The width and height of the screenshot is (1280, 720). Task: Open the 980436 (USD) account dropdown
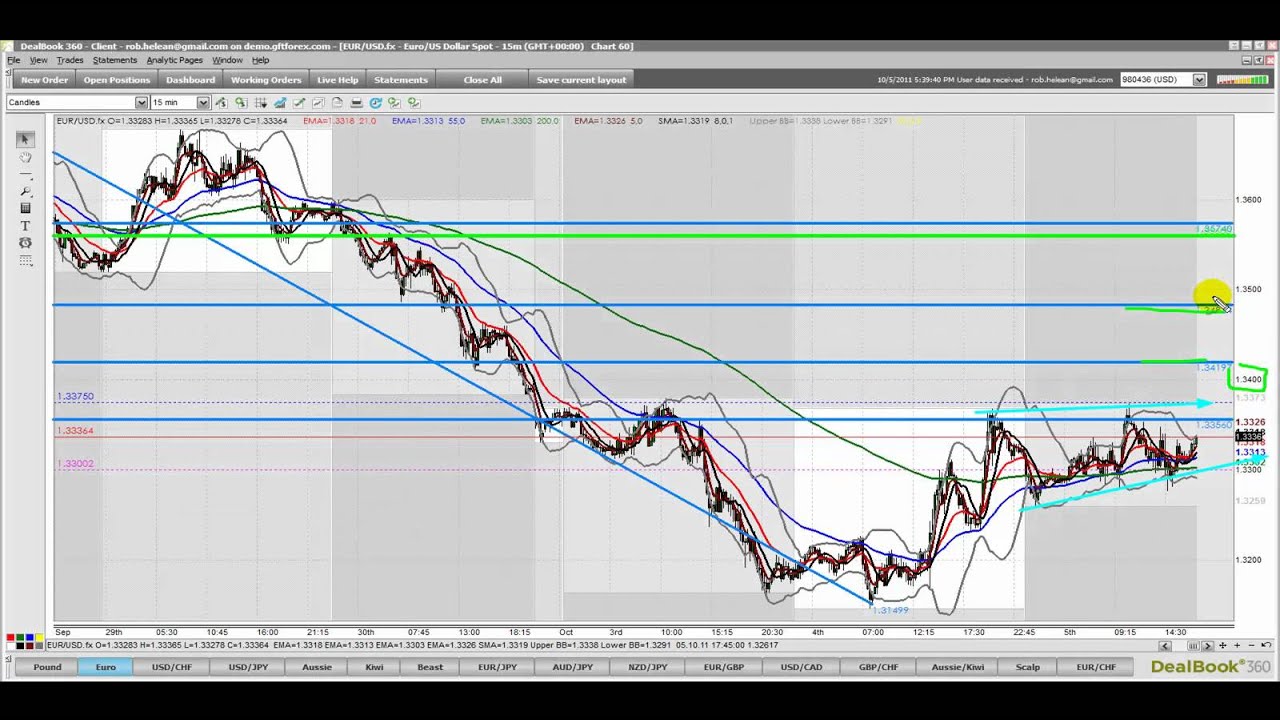(x=1199, y=80)
